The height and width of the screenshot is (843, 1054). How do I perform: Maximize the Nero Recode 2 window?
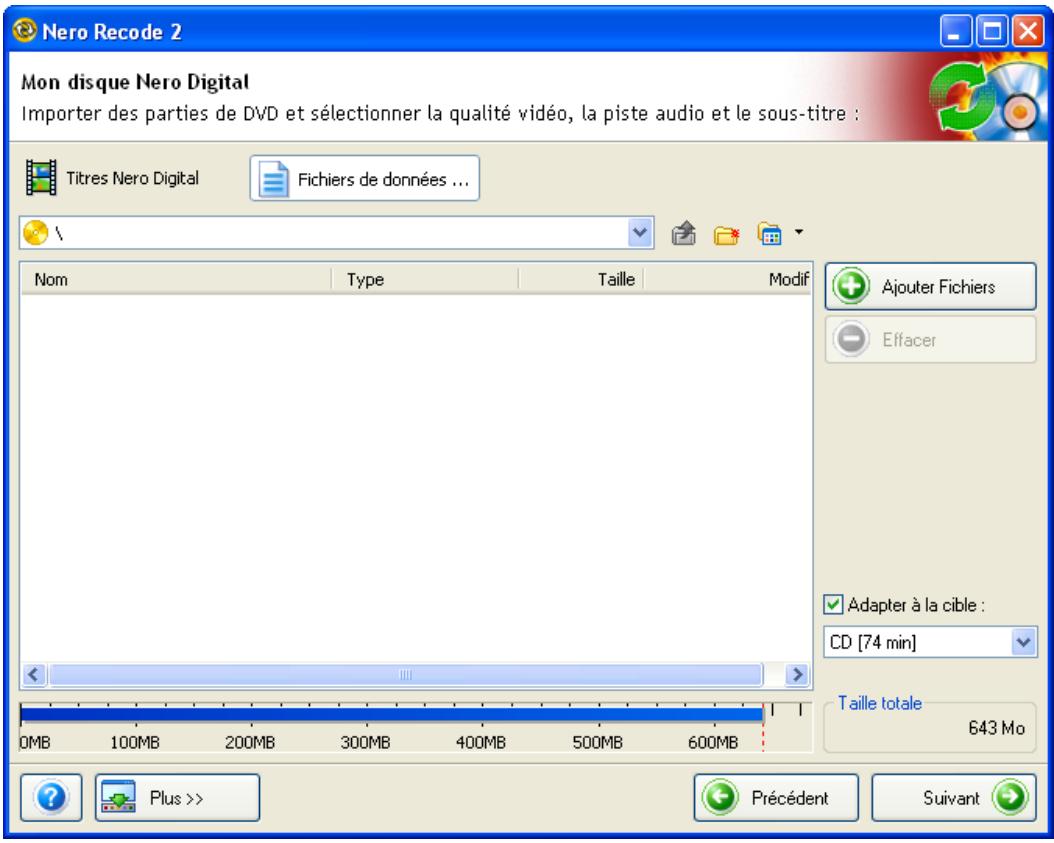coord(991,31)
